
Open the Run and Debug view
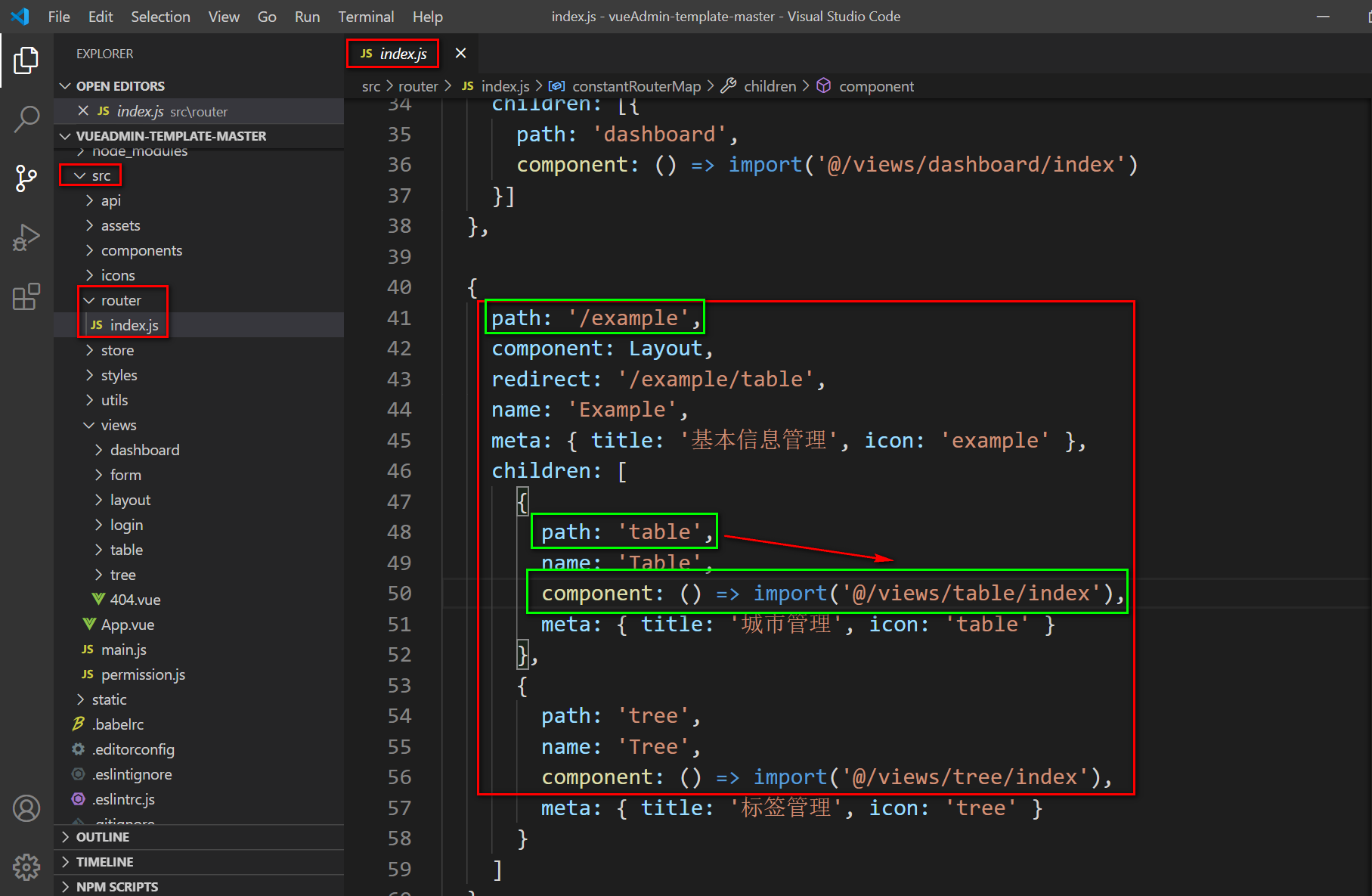point(26,237)
